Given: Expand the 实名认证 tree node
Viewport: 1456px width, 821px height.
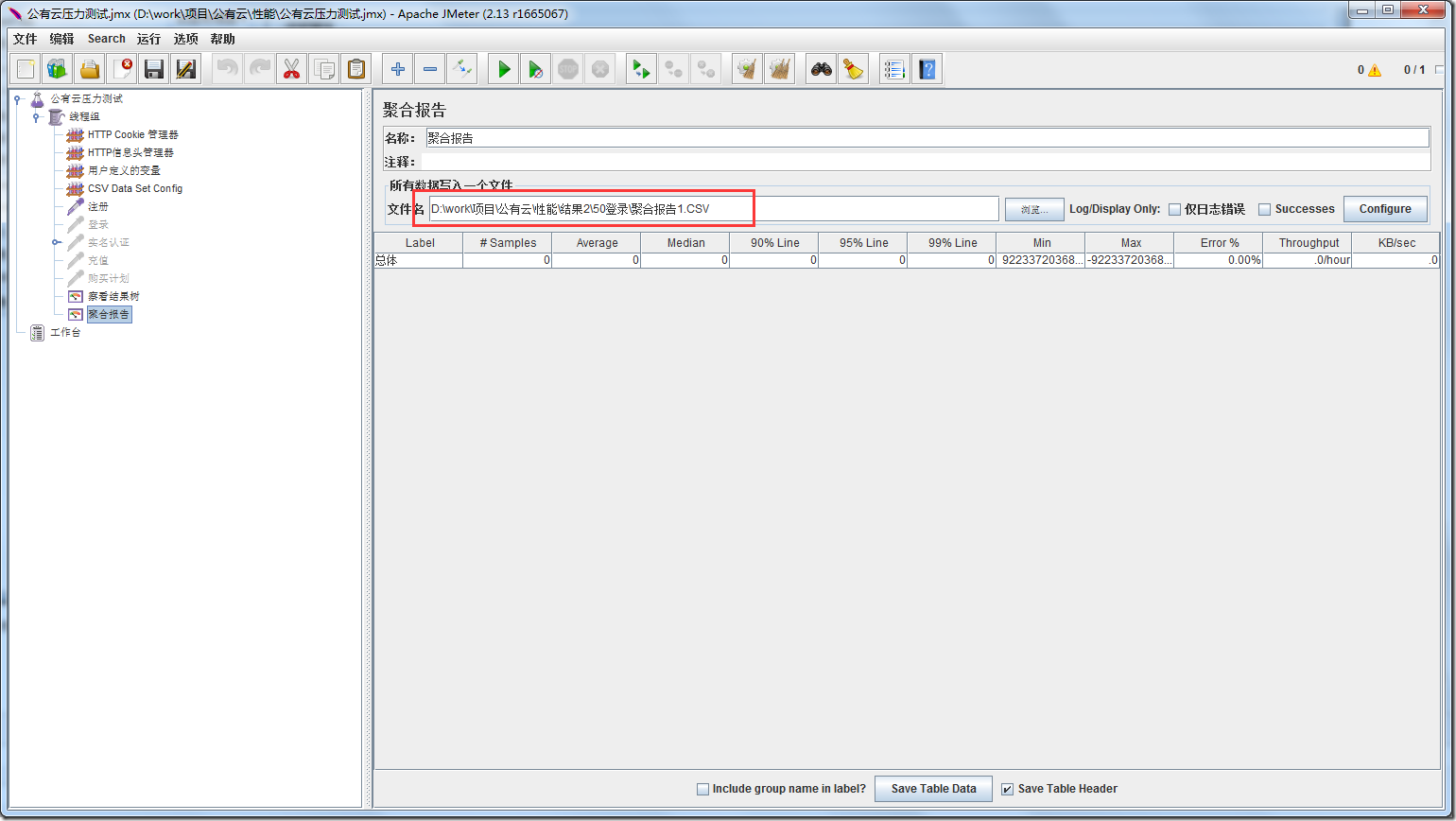Looking at the screenshot, I should (57, 242).
